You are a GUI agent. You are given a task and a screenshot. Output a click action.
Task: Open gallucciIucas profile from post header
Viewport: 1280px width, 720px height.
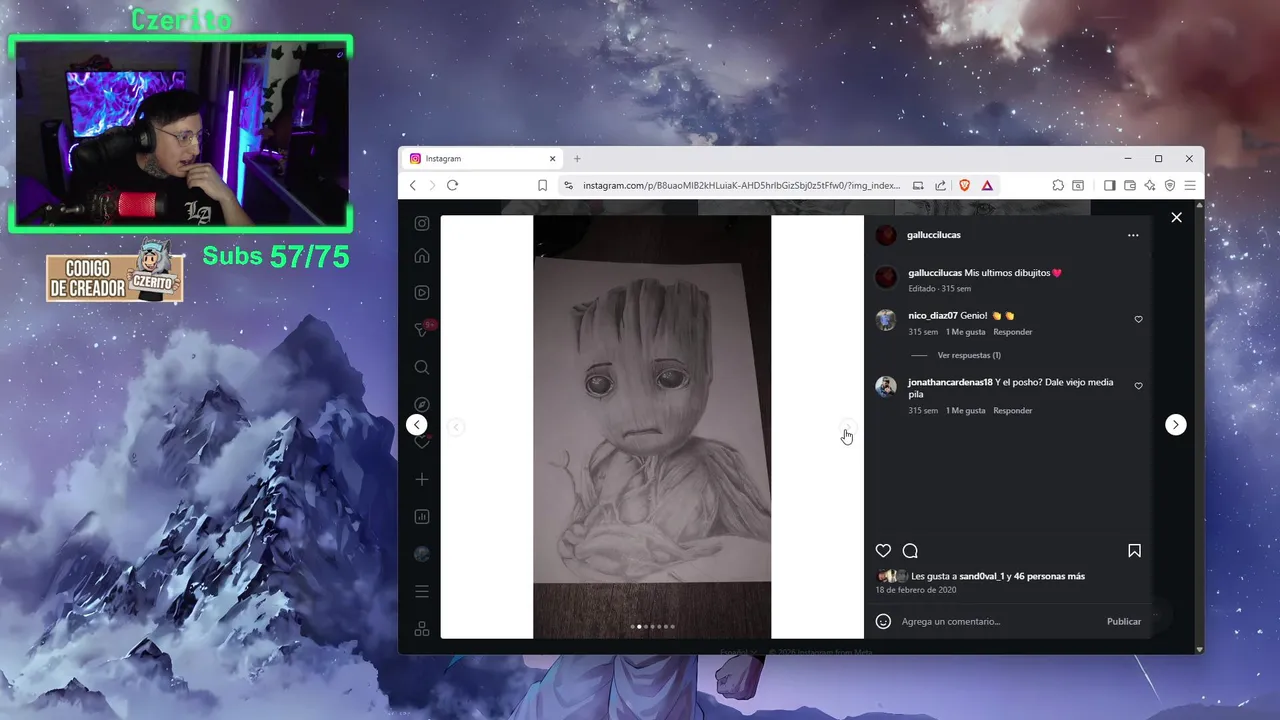tap(934, 235)
